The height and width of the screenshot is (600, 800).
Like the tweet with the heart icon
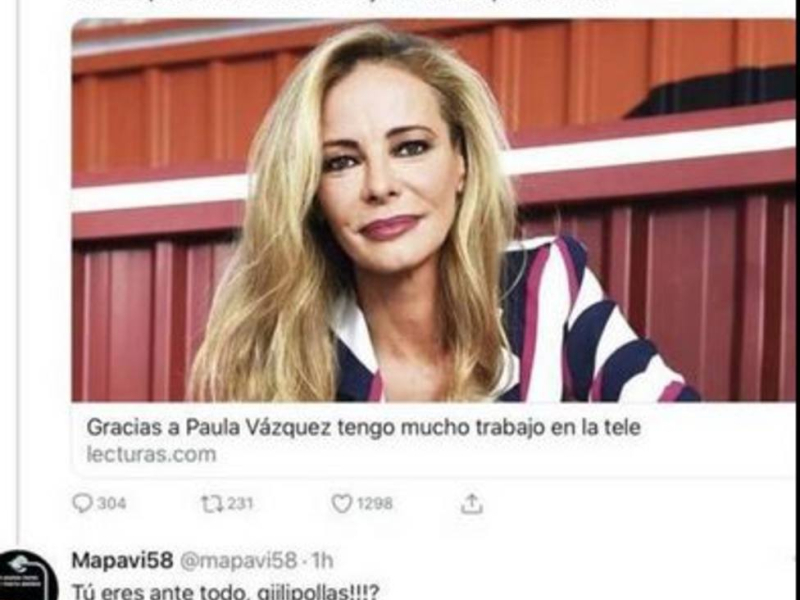pos(341,504)
